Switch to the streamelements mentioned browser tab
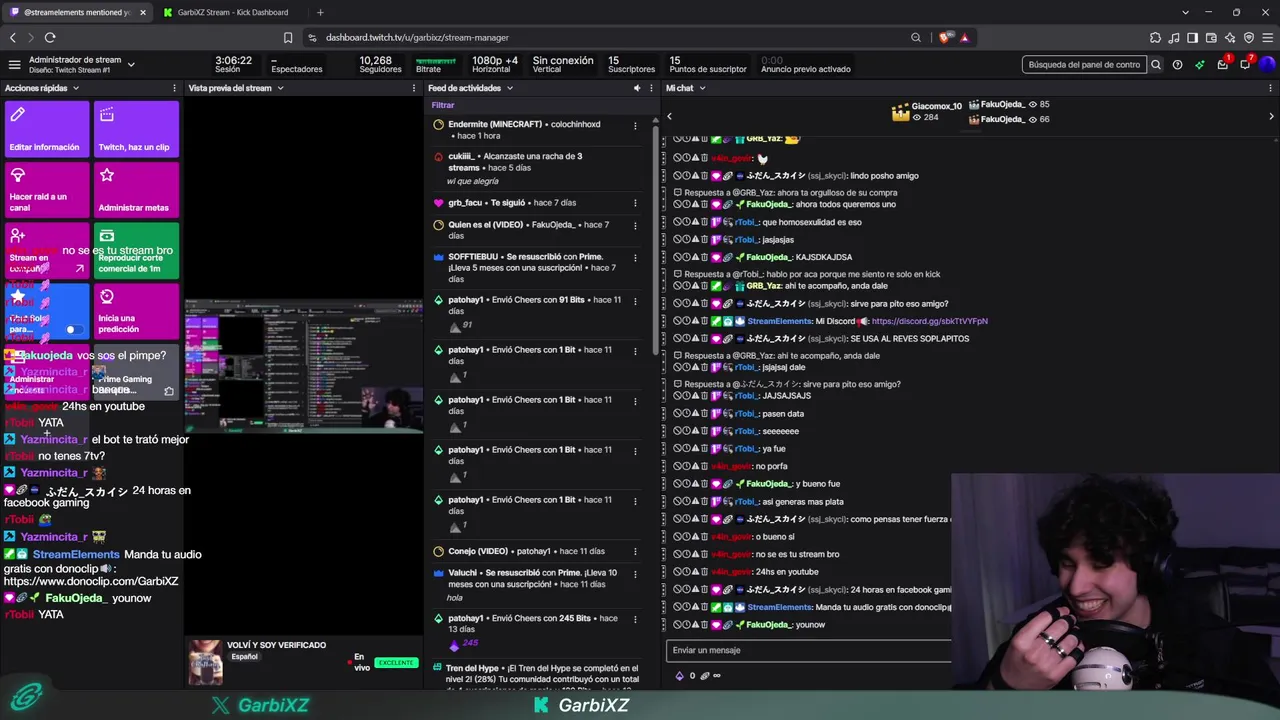Screen dimensions: 1280x720 point(78,12)
